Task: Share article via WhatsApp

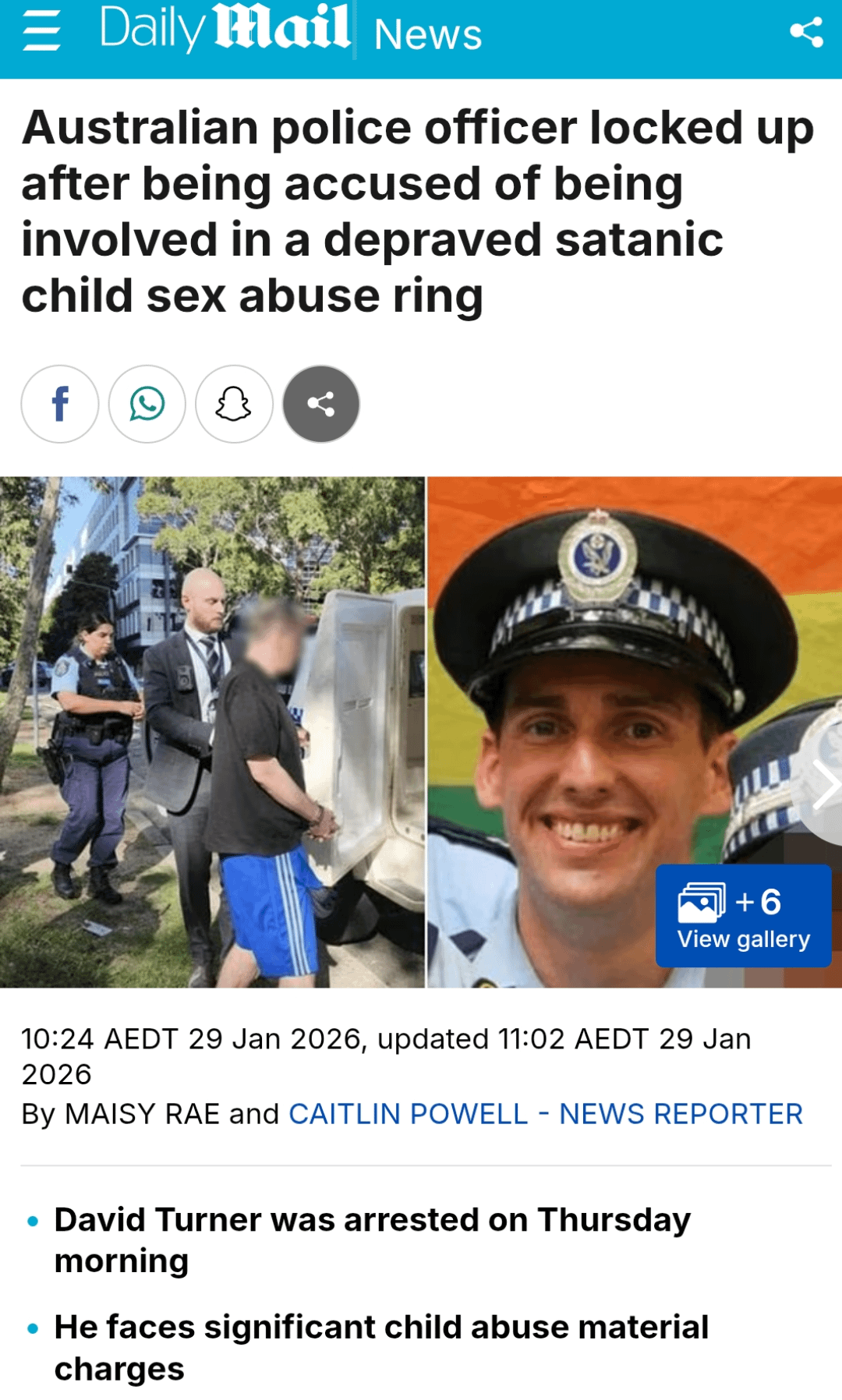Action: tap(147, 404)
